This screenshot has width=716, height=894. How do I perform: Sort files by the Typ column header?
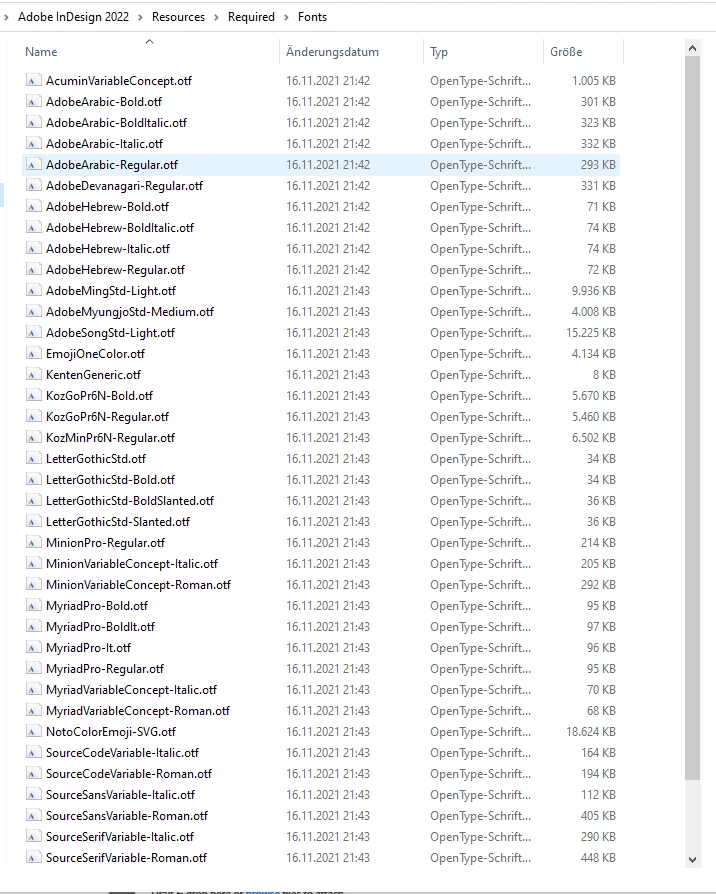pos(439,52)
